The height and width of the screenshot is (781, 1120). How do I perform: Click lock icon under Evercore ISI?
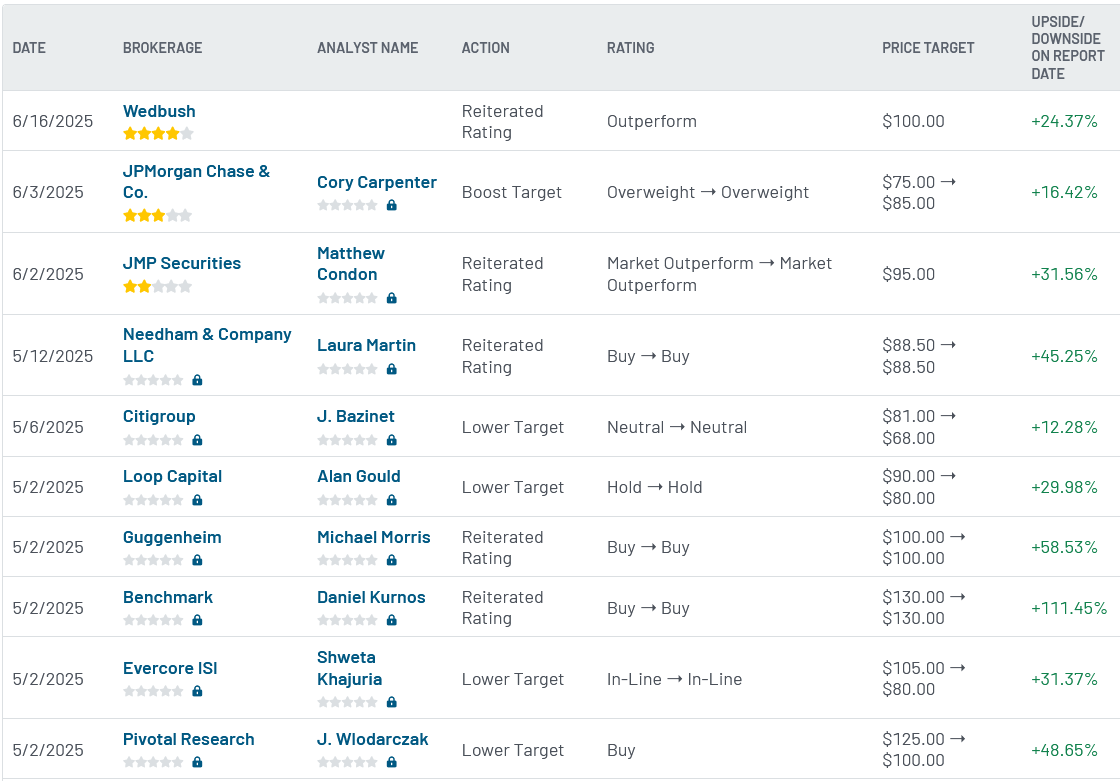(x=197, y=691)
